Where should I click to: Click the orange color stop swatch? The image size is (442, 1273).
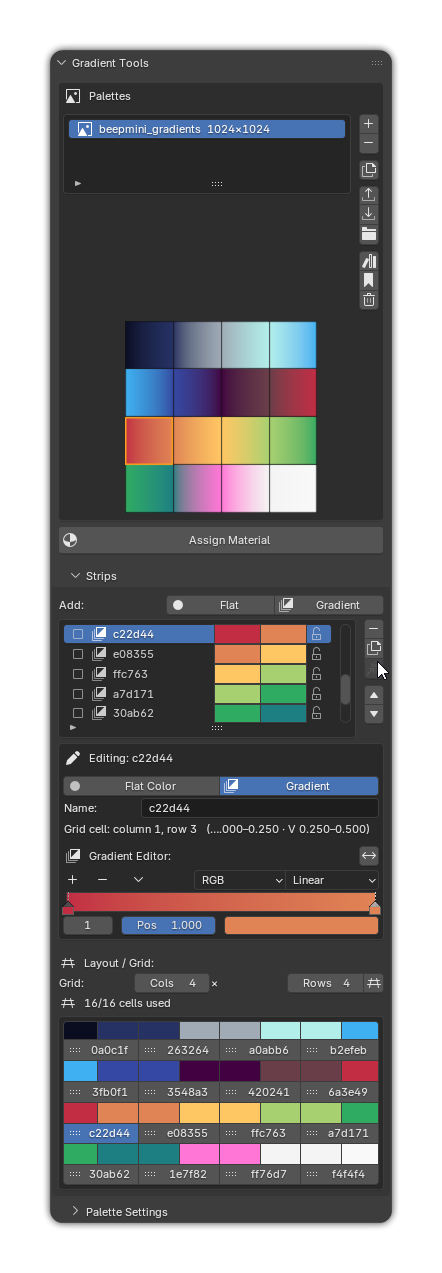pyautogui.click(x=302, y=925)
